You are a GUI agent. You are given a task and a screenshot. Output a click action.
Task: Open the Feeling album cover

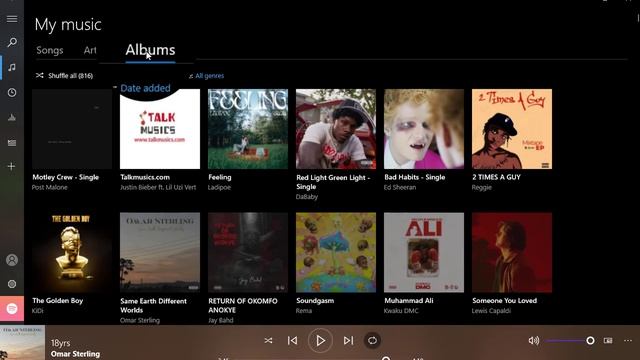tap(248, 129)
